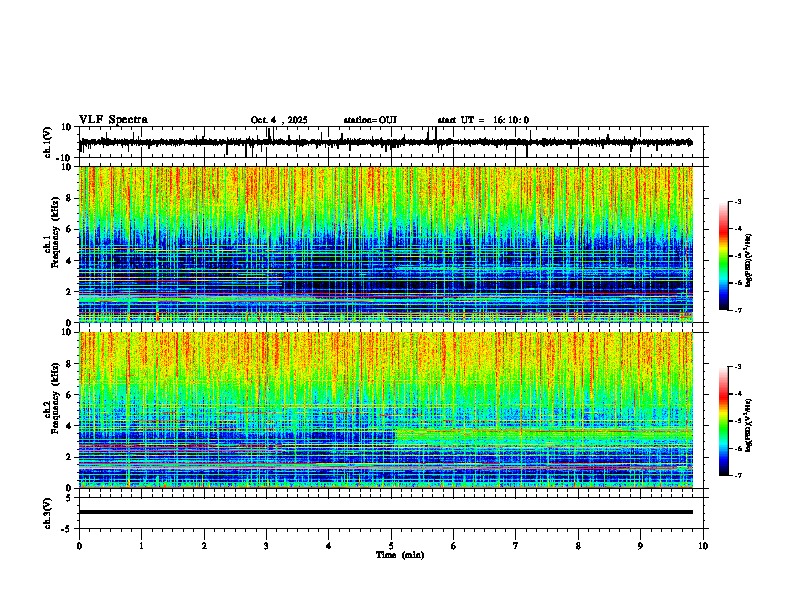Click the -3 label on the ch.1 color scale

pyautogui.click(x=738, y=201)
